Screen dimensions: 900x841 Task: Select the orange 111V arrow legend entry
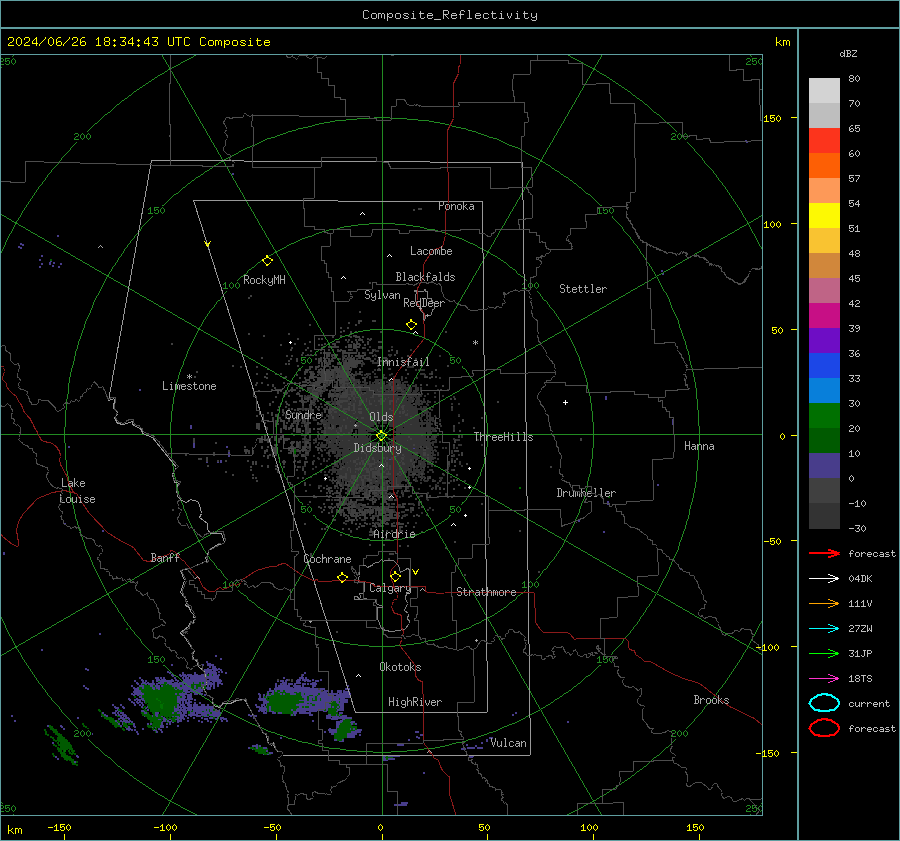click(x=824, y=603)
